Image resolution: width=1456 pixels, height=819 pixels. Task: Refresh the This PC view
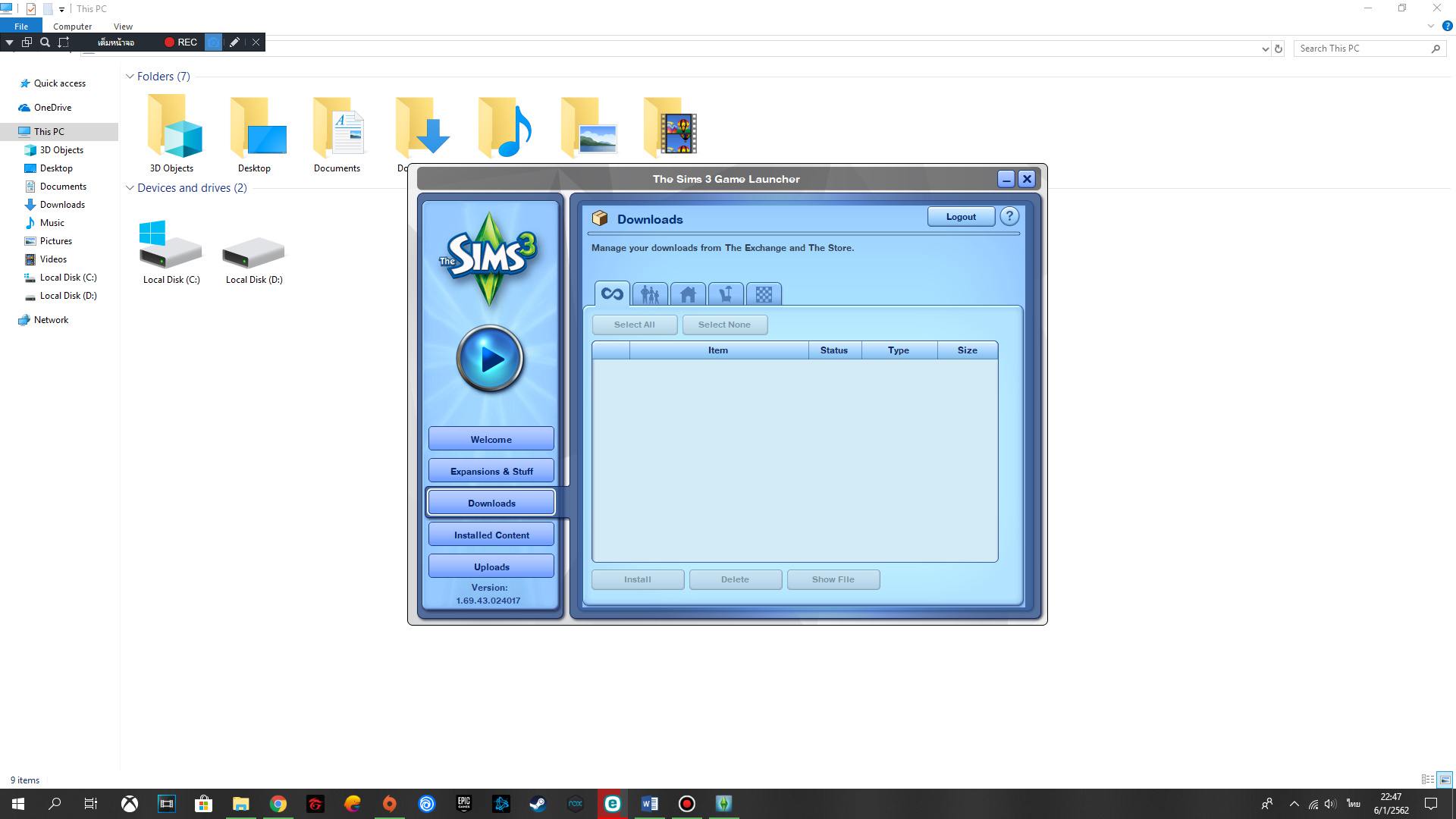click(x=1279, y=49)
